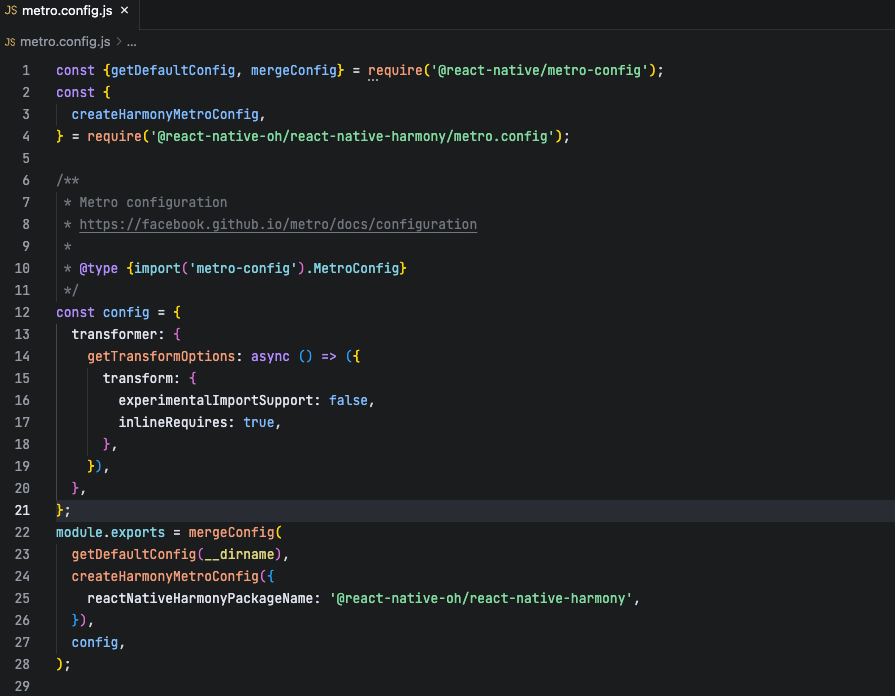Click 'createHarmonyMetroConfig' call on line 24
The image size is (895, 696).
[165, 577]
